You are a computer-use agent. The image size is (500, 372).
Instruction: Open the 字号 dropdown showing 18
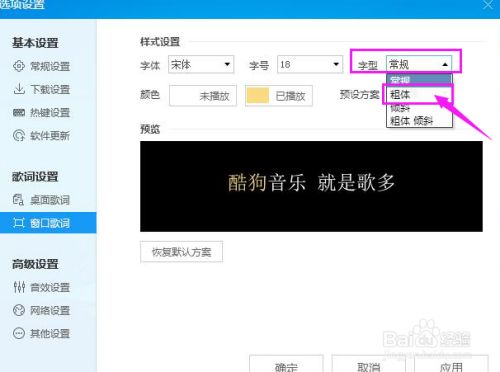(310, 64)
